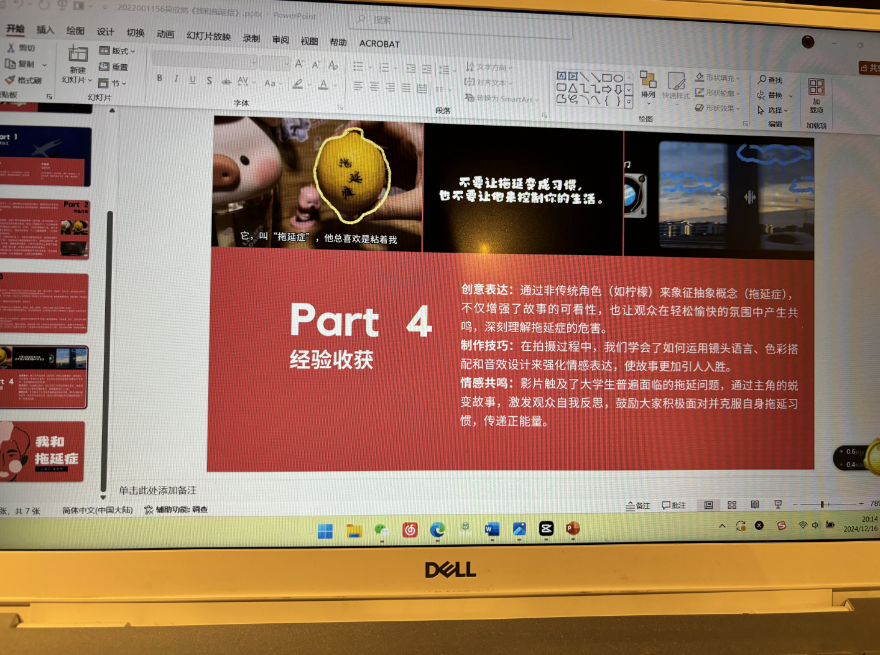Toggle bold text formatting
Image resolution: width=880 pixels, height=655 pixels.
(160, 80)
